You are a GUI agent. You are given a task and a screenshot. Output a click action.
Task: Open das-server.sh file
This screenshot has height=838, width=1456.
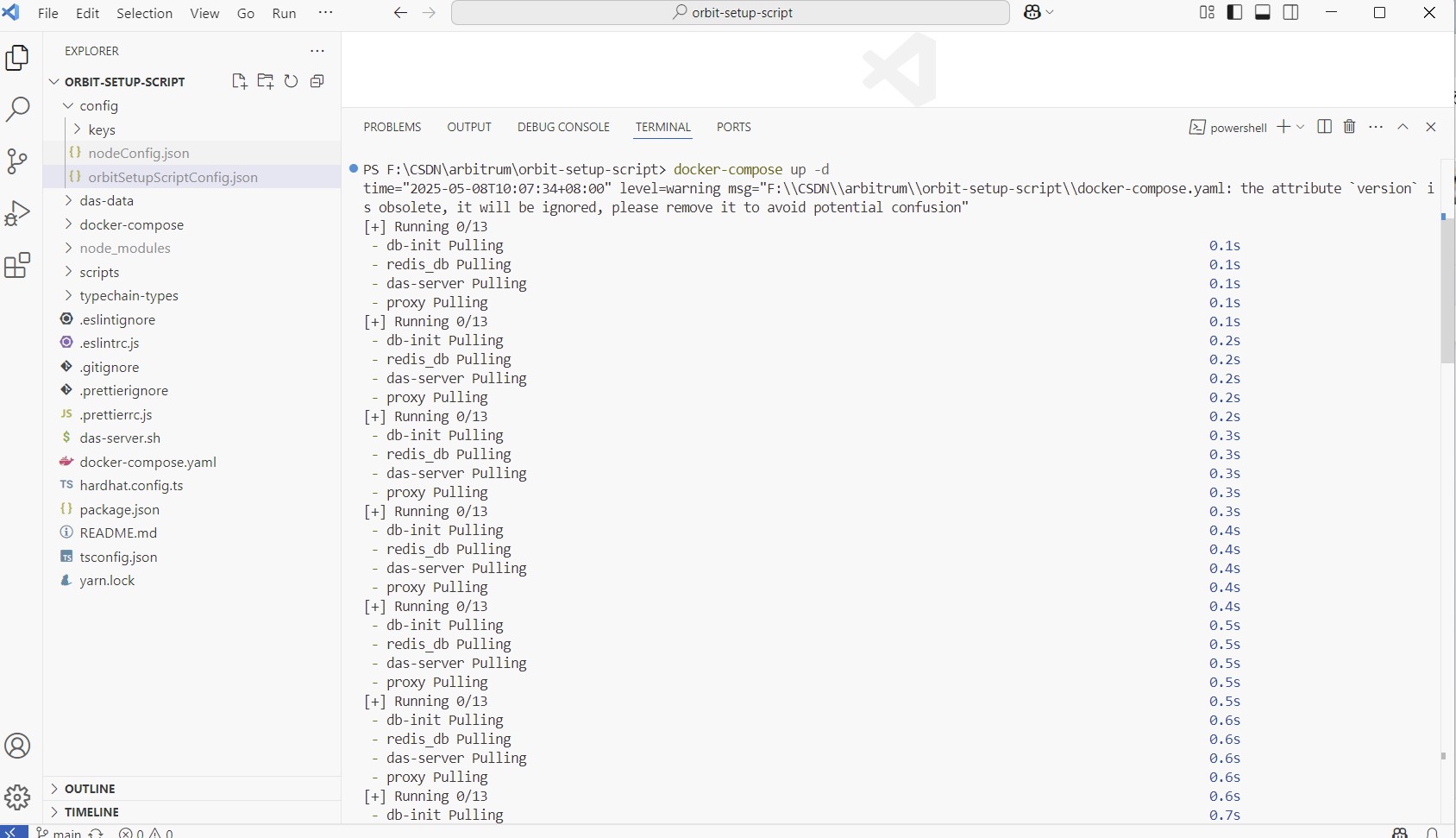coord(191,438)
